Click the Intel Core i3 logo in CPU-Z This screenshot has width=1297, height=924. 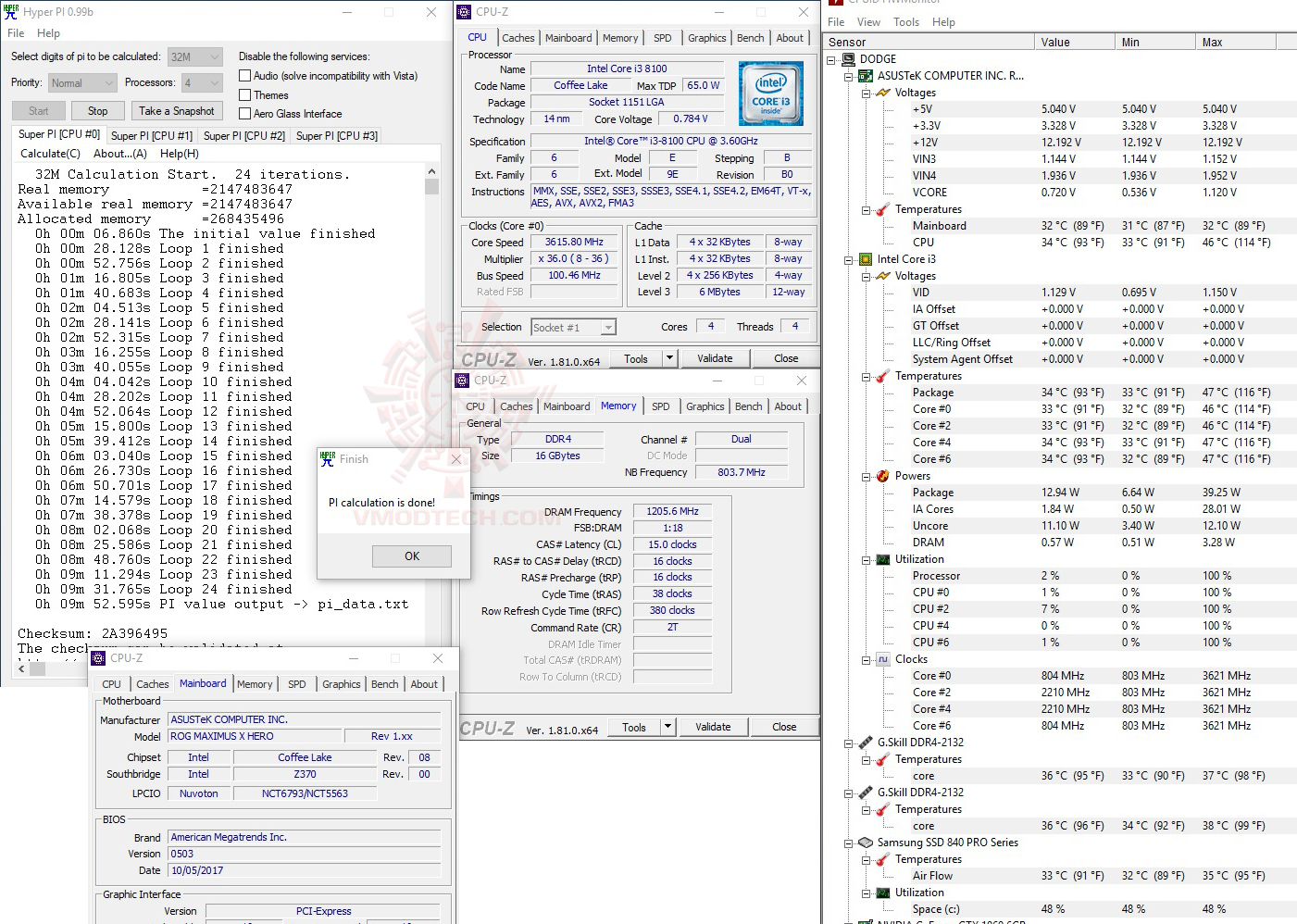pyautogui.click(x=771, y=94)
